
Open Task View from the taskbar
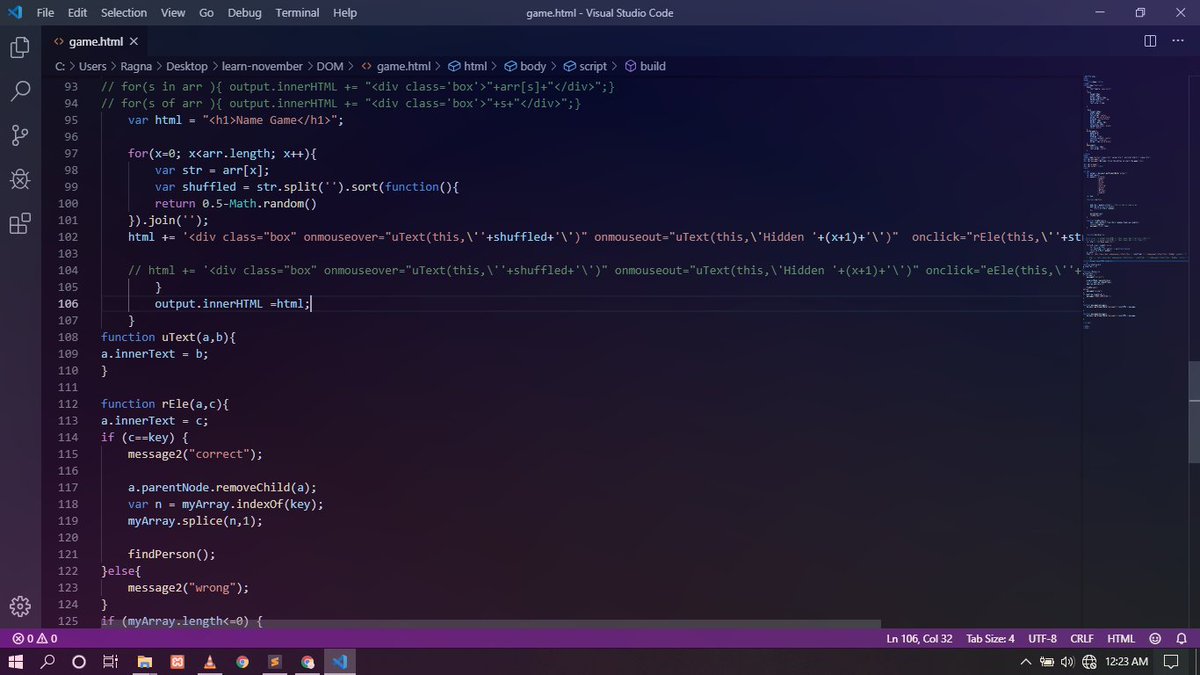[x=111, y=661]
